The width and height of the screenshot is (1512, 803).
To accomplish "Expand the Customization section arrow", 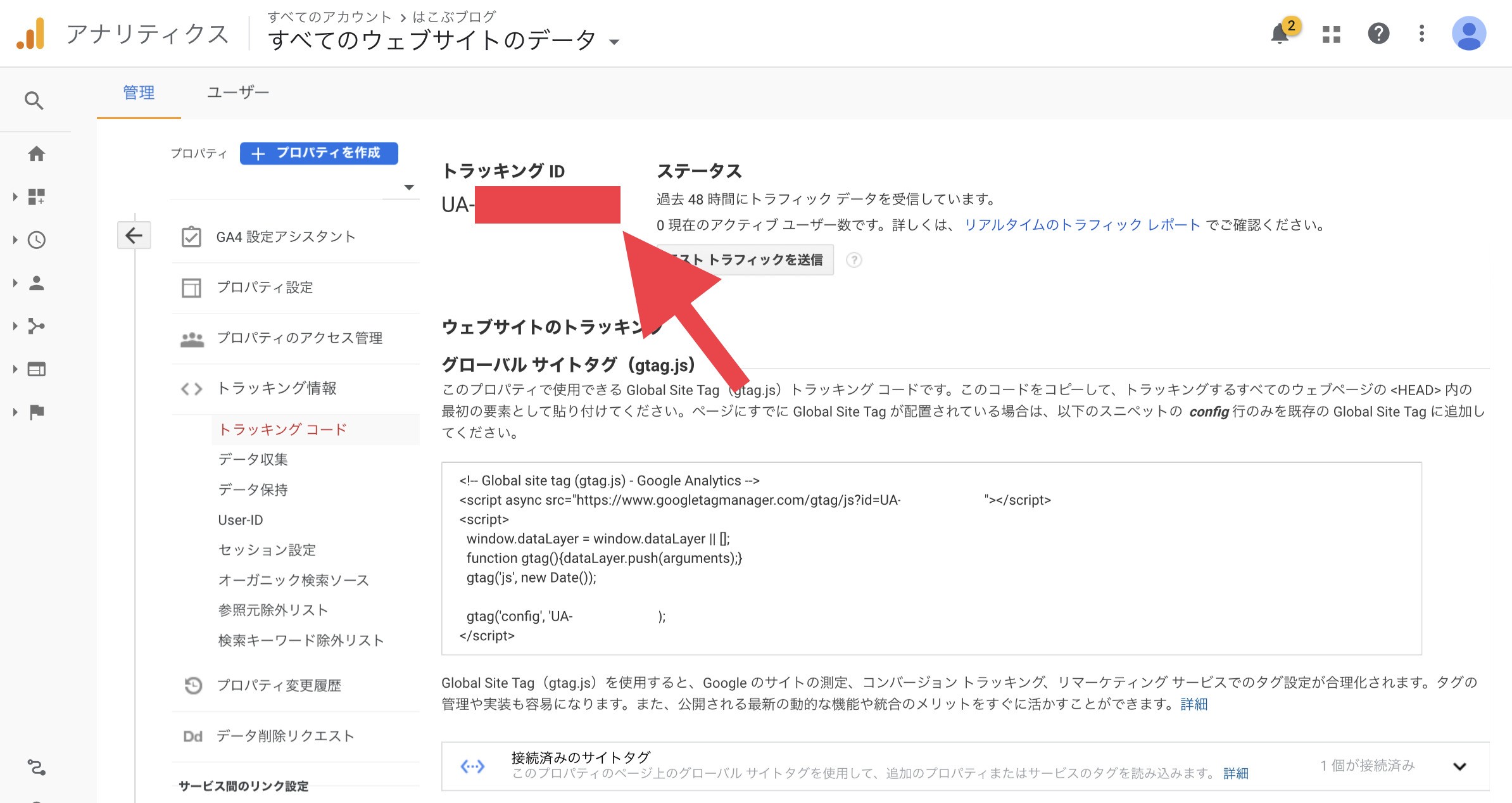I will pos(15,197).
